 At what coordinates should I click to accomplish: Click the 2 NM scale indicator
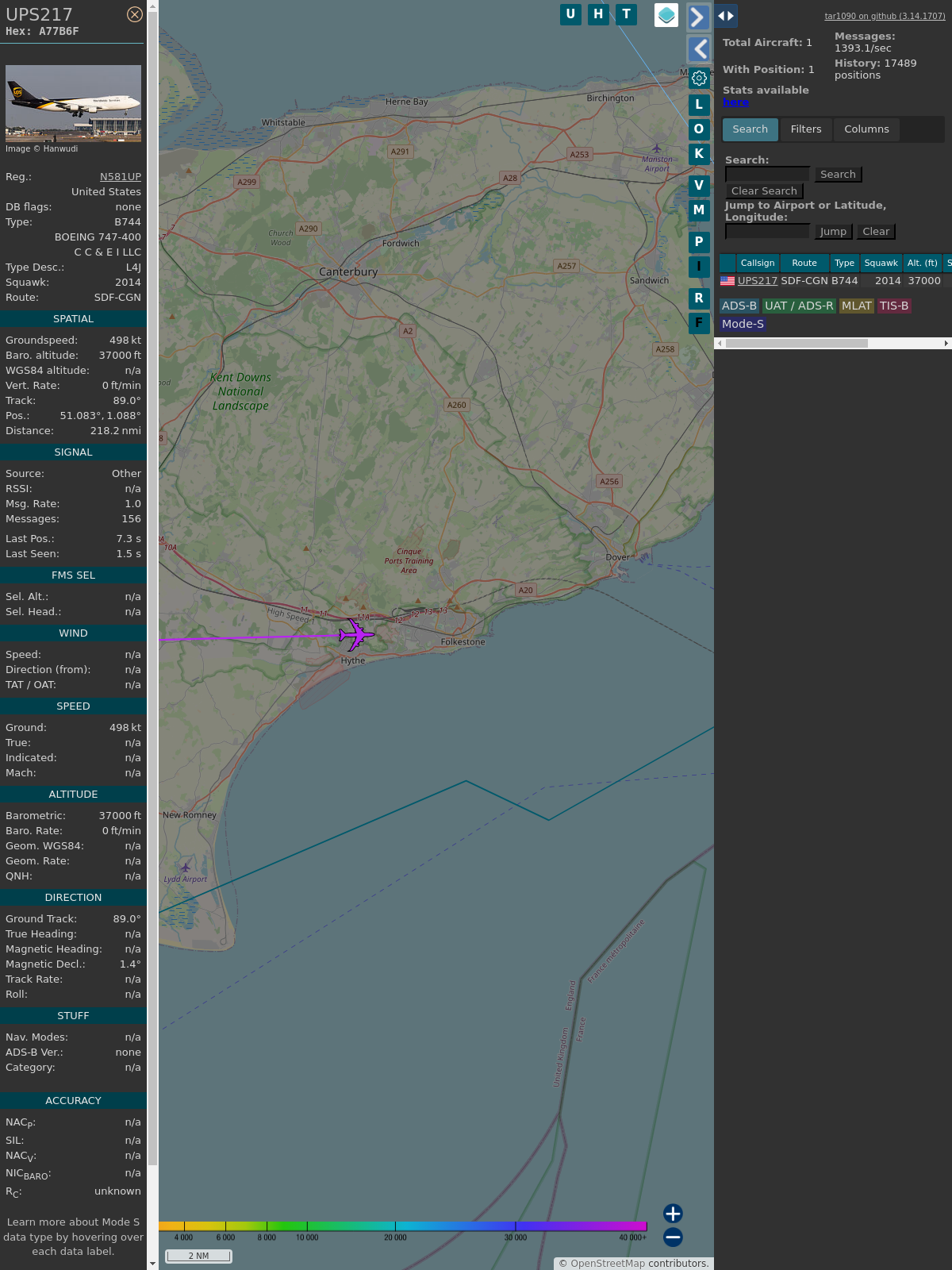tap(198, 1256)
